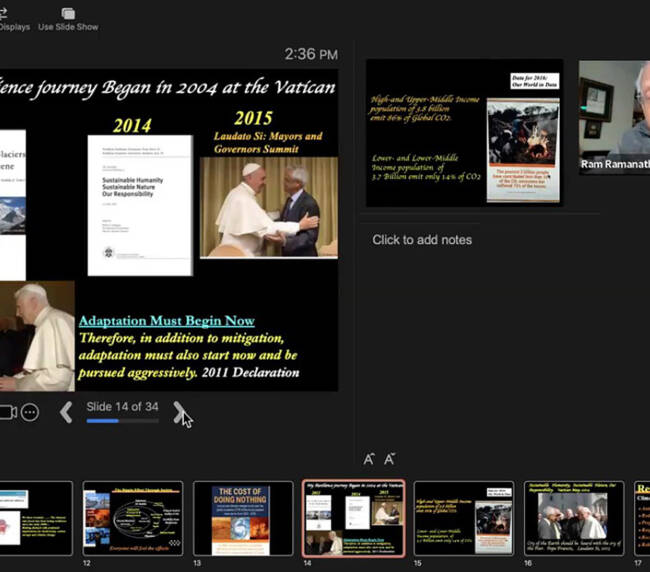The height and width of the screenshot is (572, 650).
Task: Advance to the next slide arrow
Action: [x=179, y=412]
